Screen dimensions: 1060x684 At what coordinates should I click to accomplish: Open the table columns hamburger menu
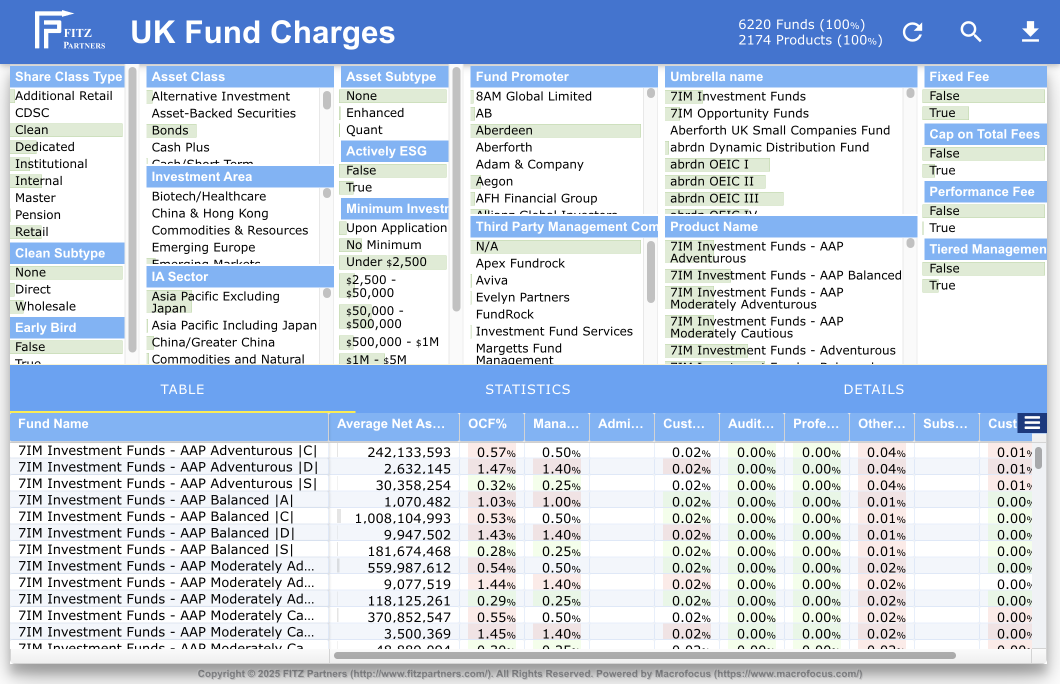1031,424
